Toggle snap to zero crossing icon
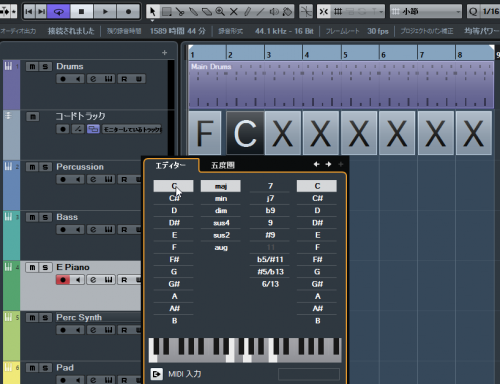 tap(306, 12)
